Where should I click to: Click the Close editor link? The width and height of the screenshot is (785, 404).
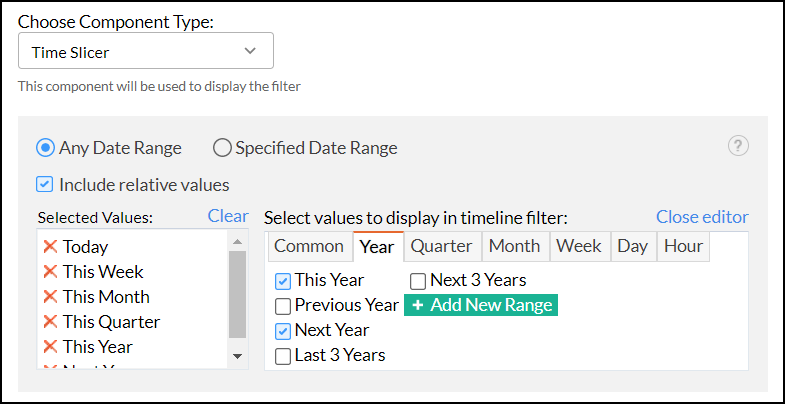(x=702, y=217)
